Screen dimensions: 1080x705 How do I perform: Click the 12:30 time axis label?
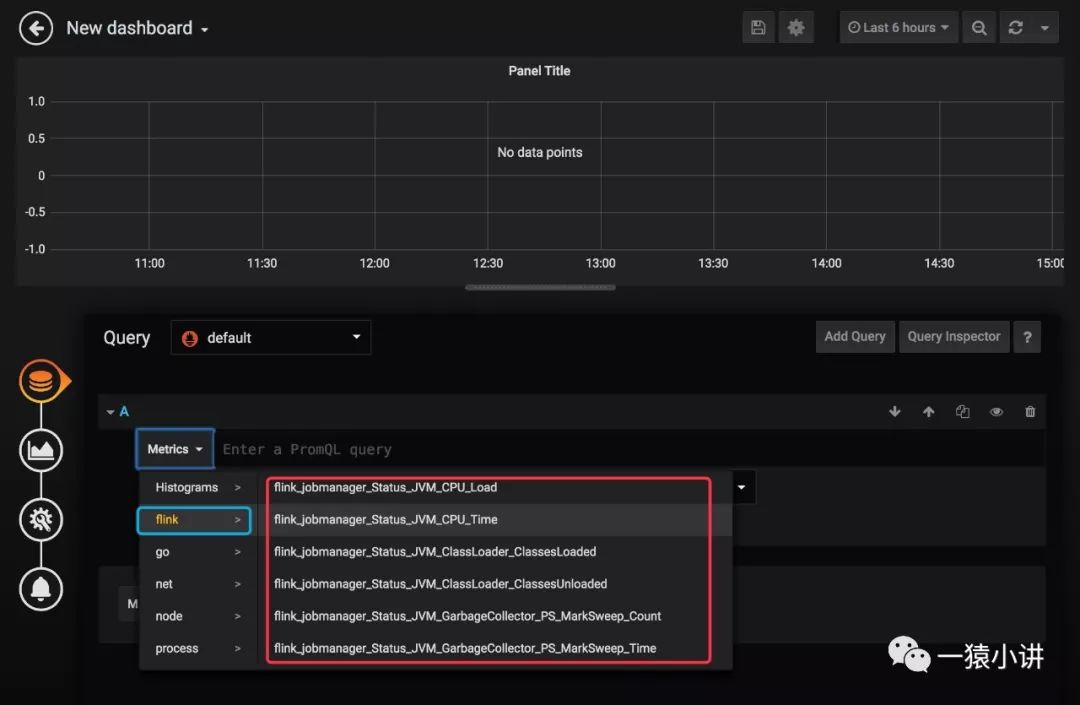488,264
